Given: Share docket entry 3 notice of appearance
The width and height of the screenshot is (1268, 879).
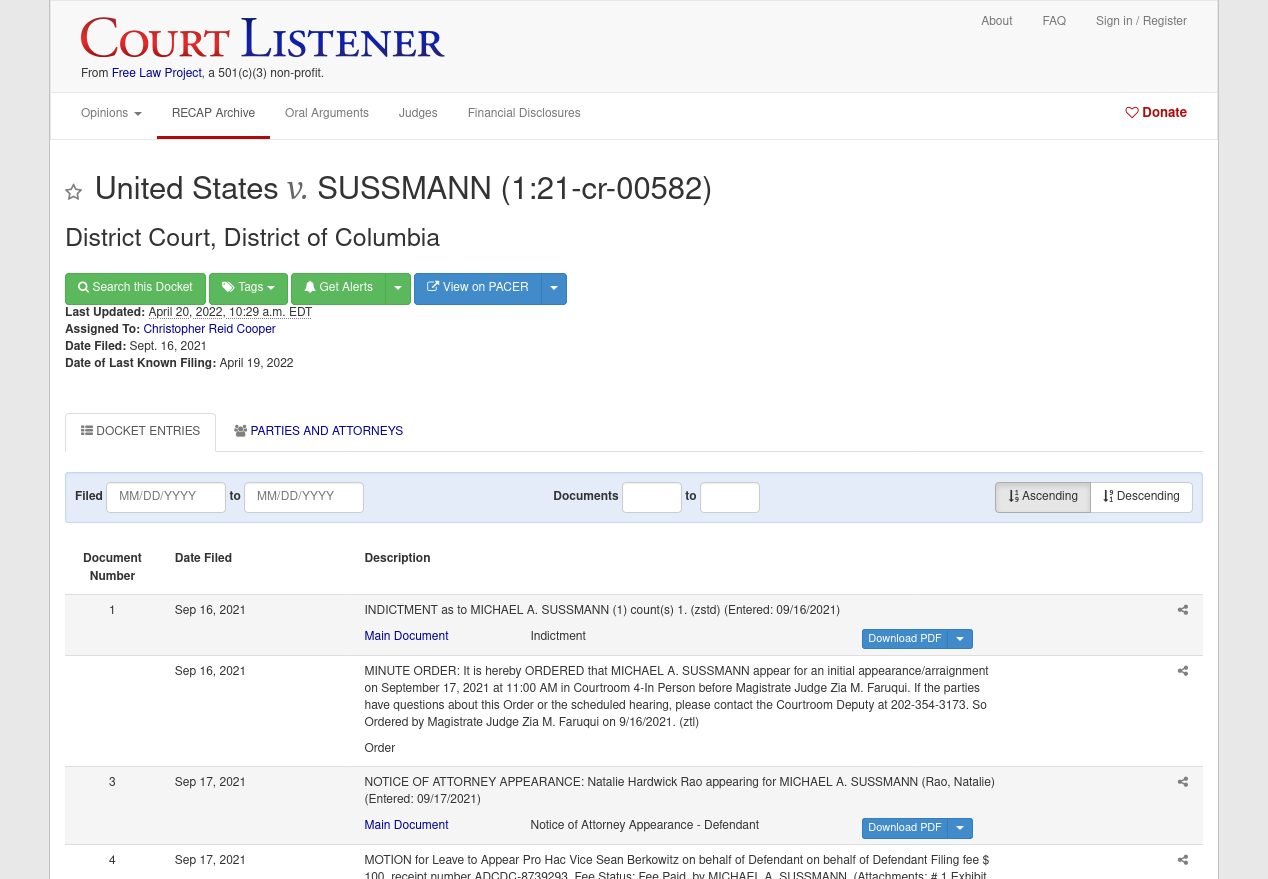Looking at the screenshot, I should 1183,782.
